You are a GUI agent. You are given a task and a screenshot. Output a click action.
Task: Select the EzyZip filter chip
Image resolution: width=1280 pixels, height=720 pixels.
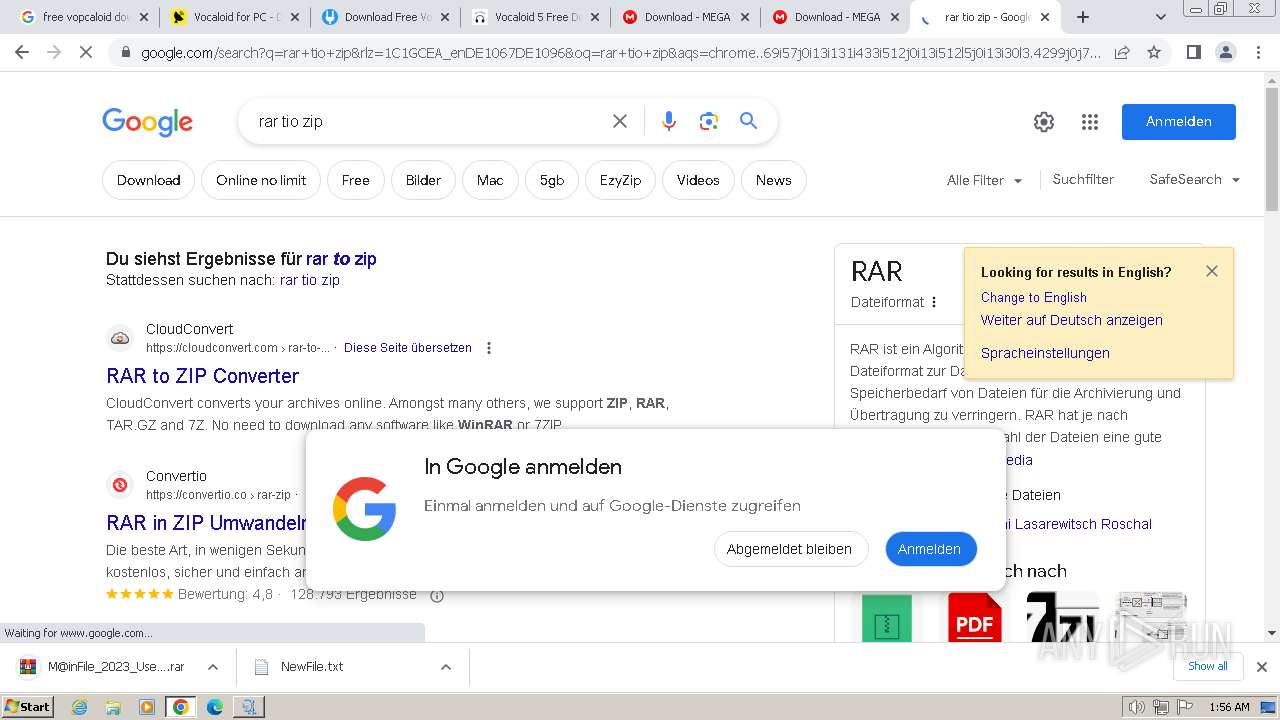[x=620, y=180]
